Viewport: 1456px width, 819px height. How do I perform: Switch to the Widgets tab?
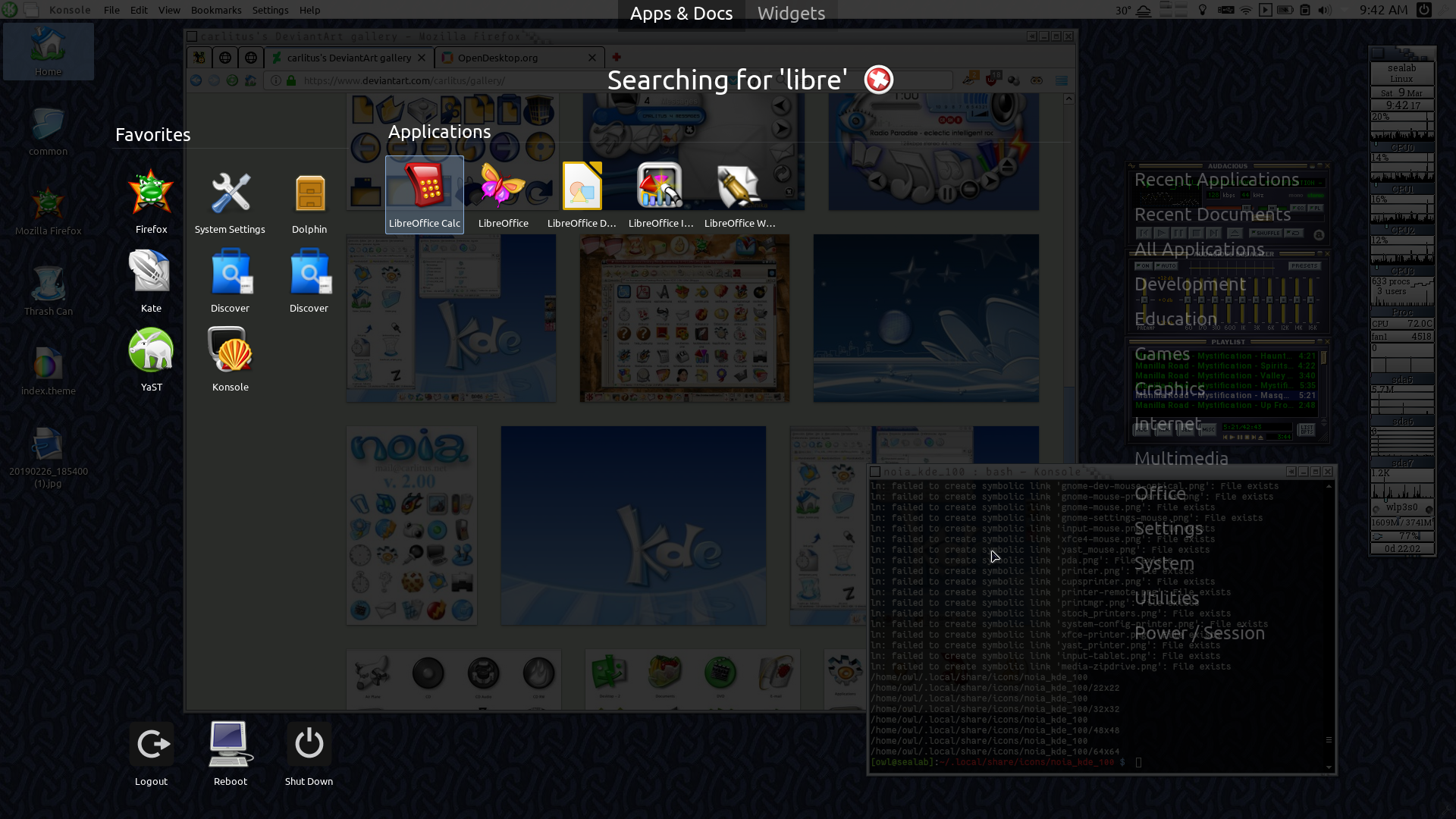pos(791,14)
